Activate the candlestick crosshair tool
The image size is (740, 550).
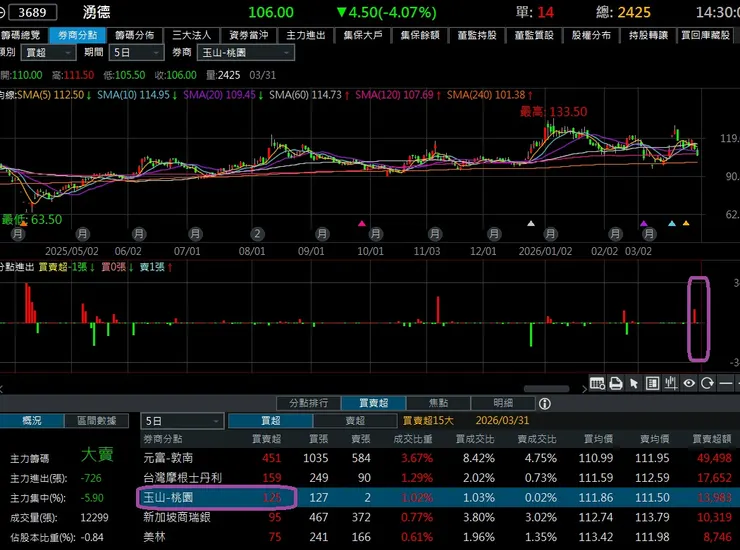point(671,383)
